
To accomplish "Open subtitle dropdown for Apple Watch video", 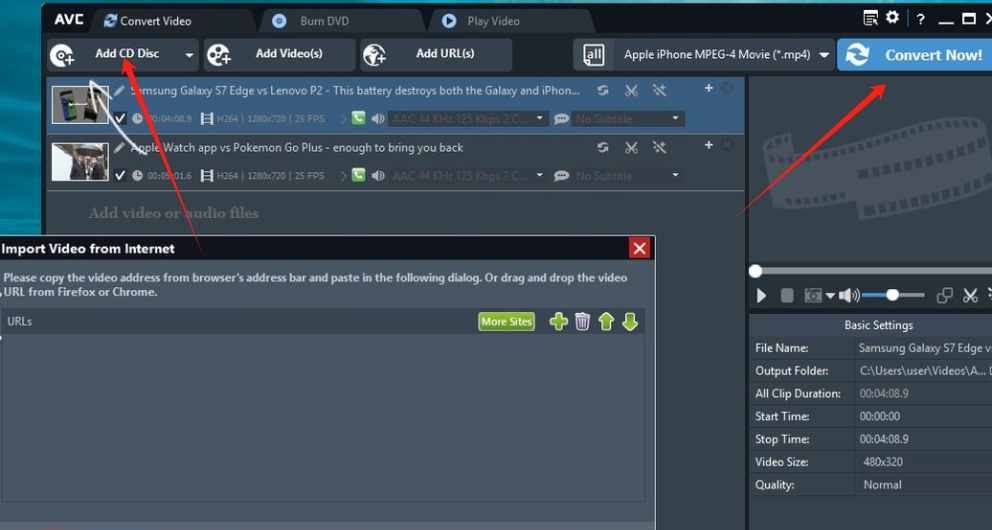I will tap(627, 175).
